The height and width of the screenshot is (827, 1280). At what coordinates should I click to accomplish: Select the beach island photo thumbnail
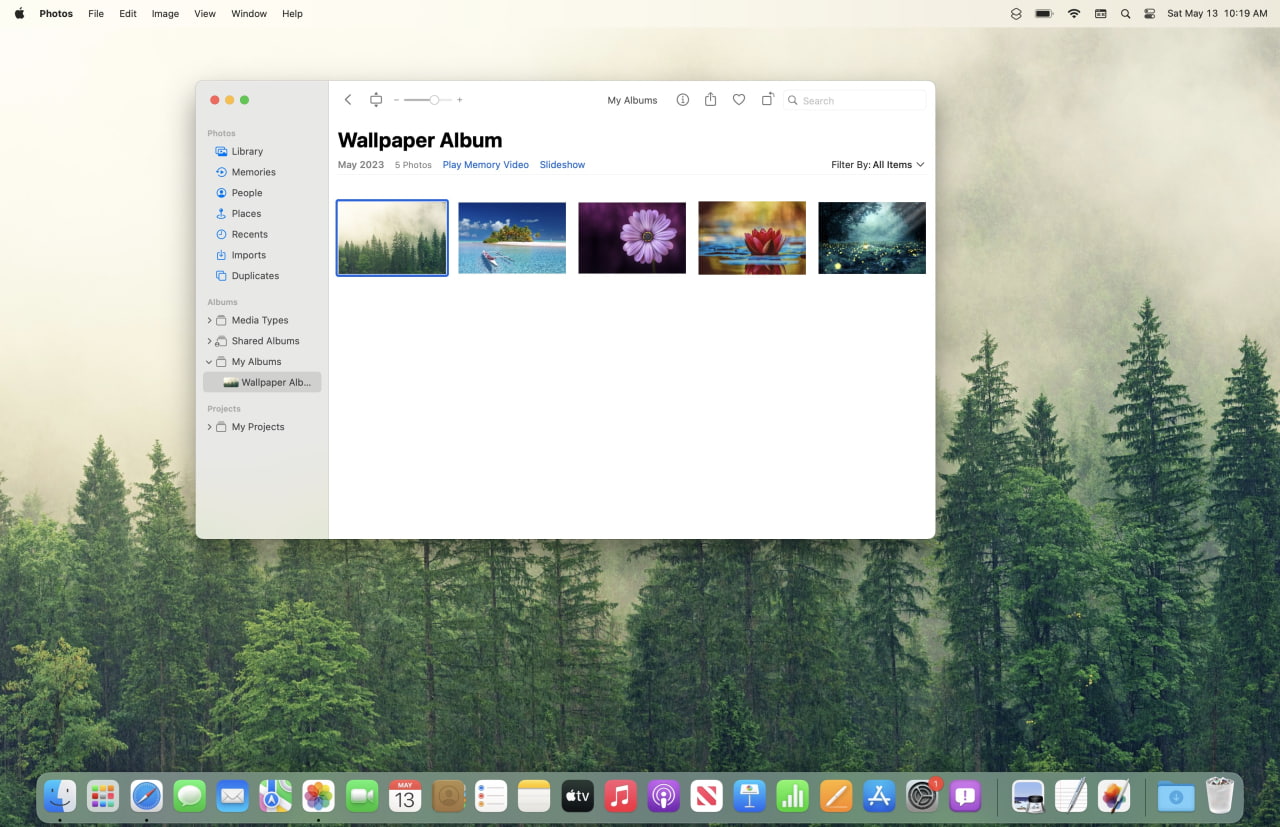coord(511,237)
